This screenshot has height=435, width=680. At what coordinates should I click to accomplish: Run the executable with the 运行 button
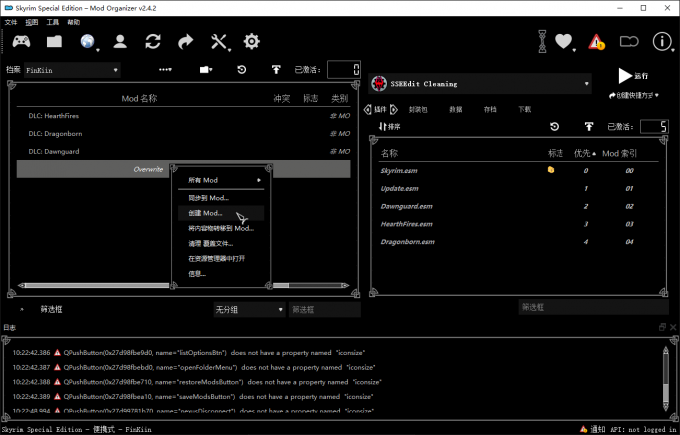632,75
